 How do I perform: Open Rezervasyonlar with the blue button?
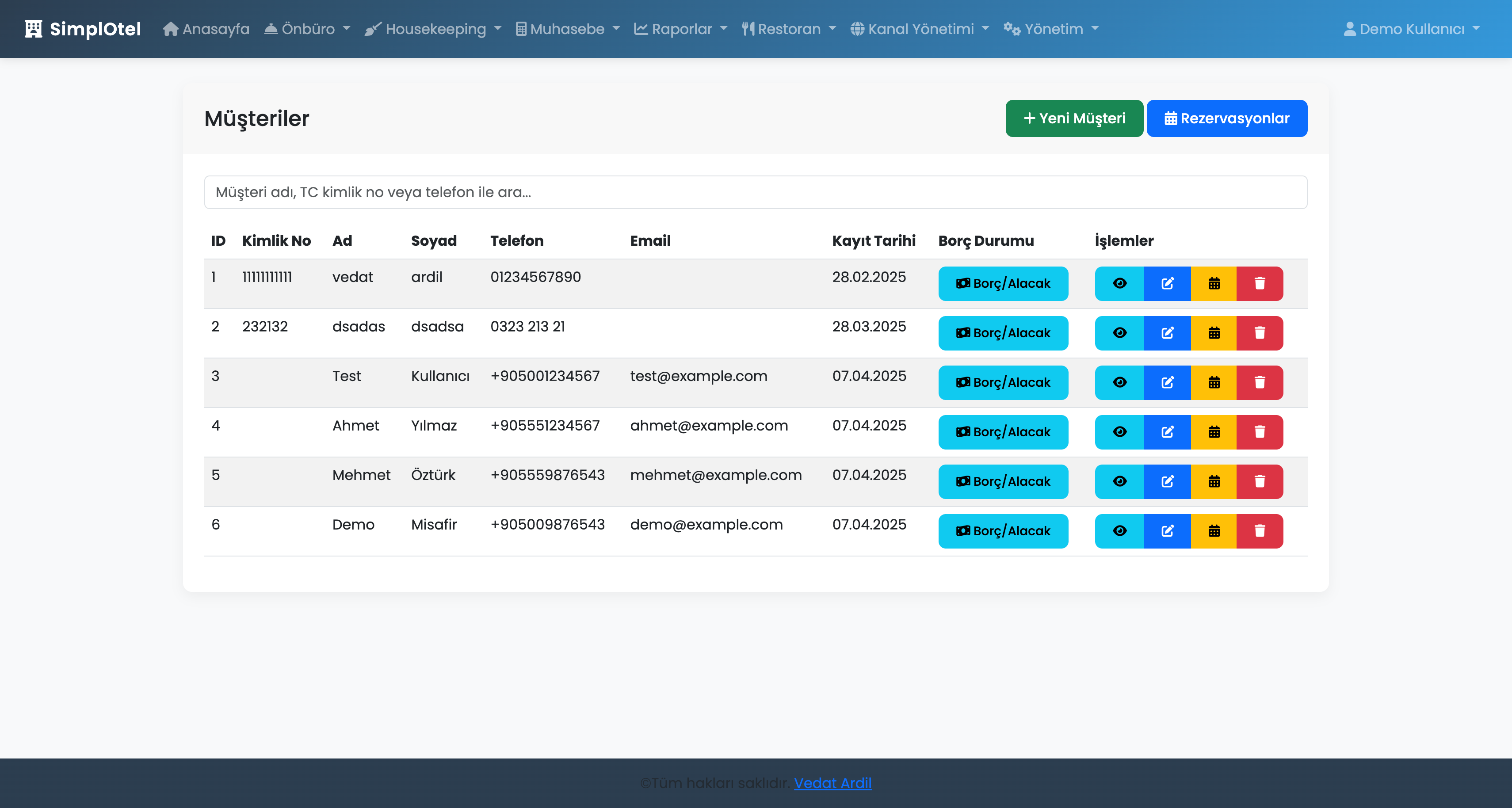tap(1226, 118)
